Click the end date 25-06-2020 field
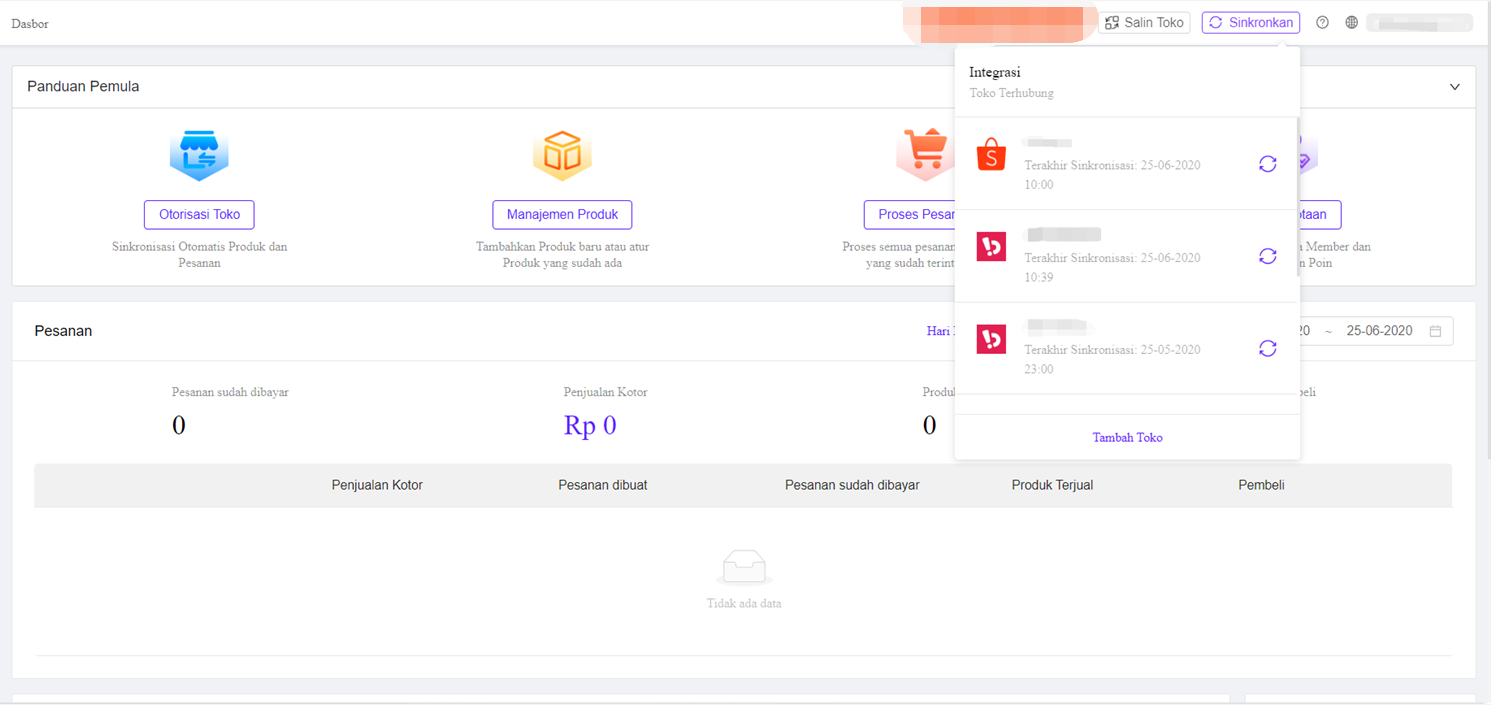1491x705 pixels. [x=1379, y=331]
